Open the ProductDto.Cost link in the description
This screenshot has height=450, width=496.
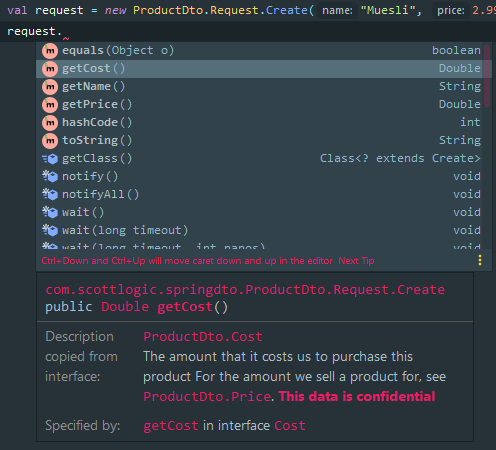203,337
